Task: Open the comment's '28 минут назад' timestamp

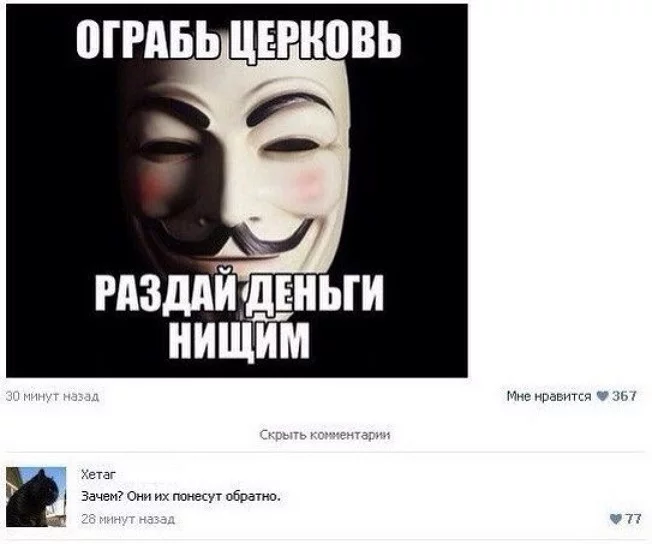Action: [128, 519]
